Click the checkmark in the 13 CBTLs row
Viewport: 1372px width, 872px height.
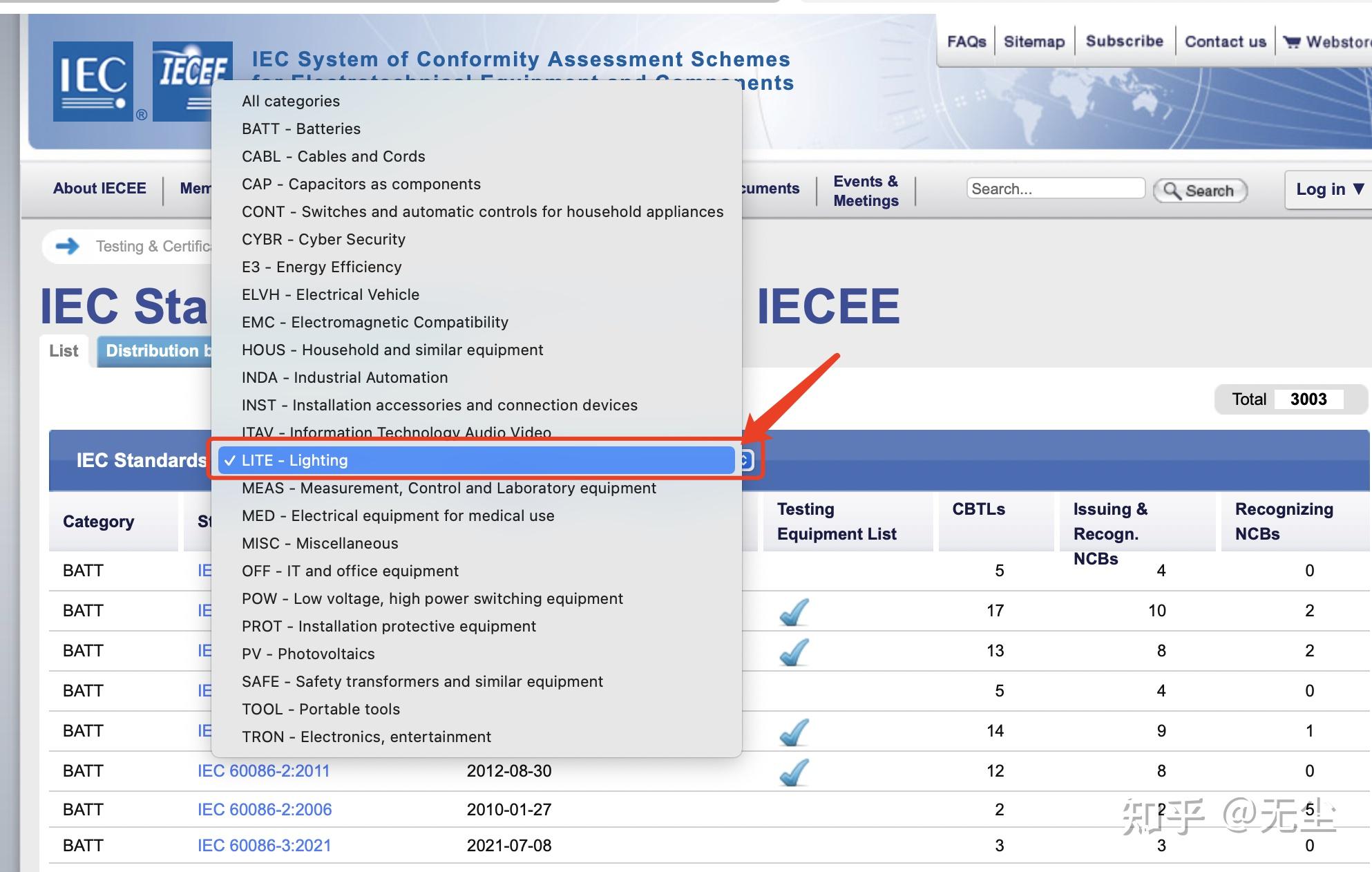coord(794,652)
